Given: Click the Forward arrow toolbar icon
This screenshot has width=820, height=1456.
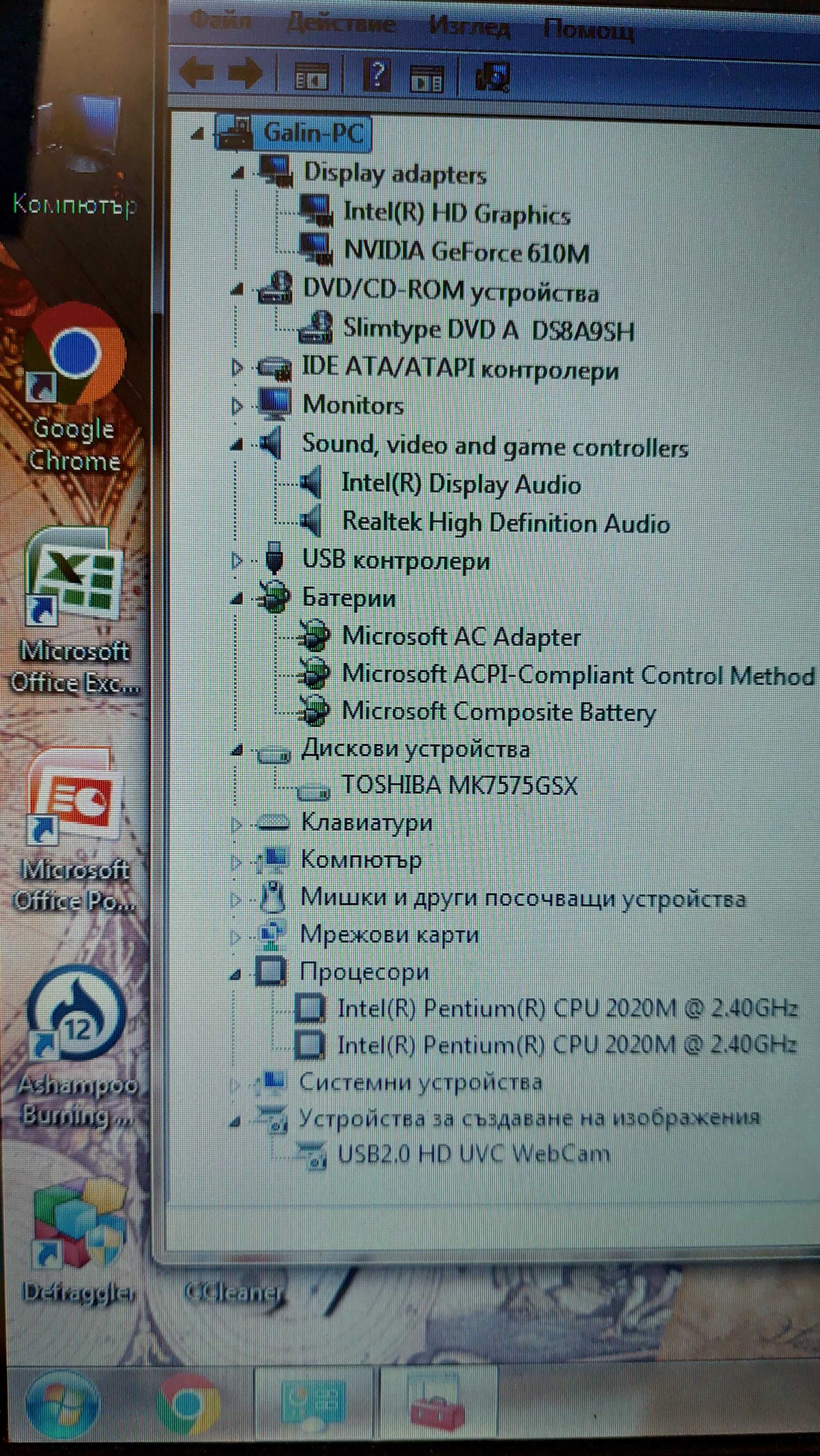Looking at the screenshot, I should pyautogui.click(x=245, y=73).
